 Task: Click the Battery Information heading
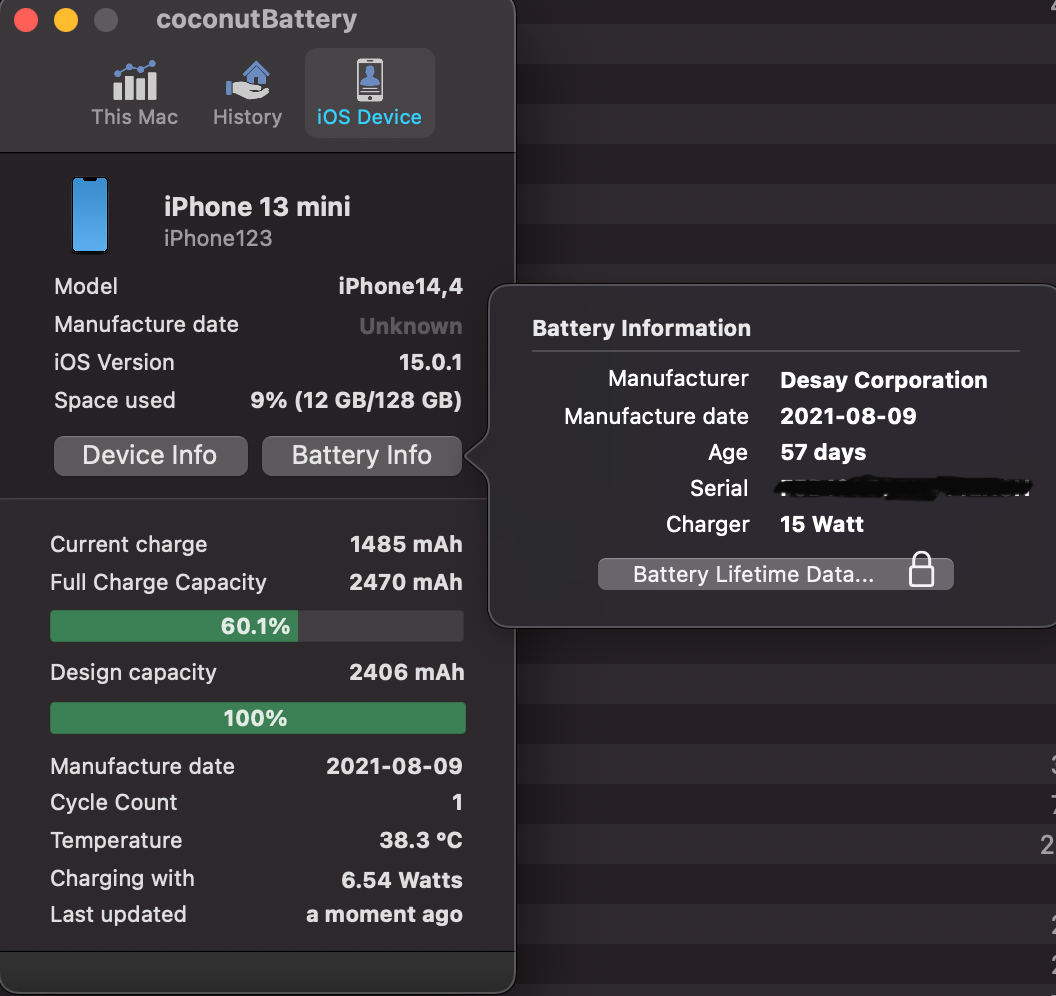click(x=641, y=328)
